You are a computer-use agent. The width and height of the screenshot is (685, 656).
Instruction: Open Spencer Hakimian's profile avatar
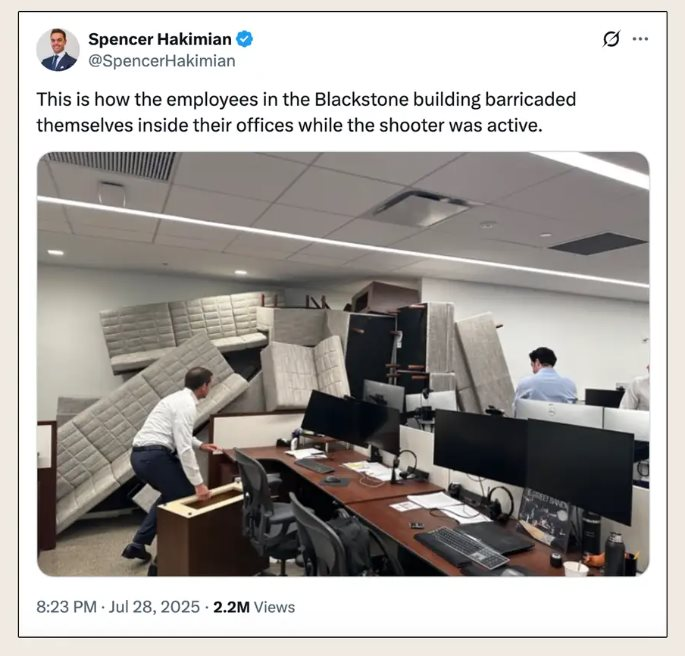[x=58, y=50]
